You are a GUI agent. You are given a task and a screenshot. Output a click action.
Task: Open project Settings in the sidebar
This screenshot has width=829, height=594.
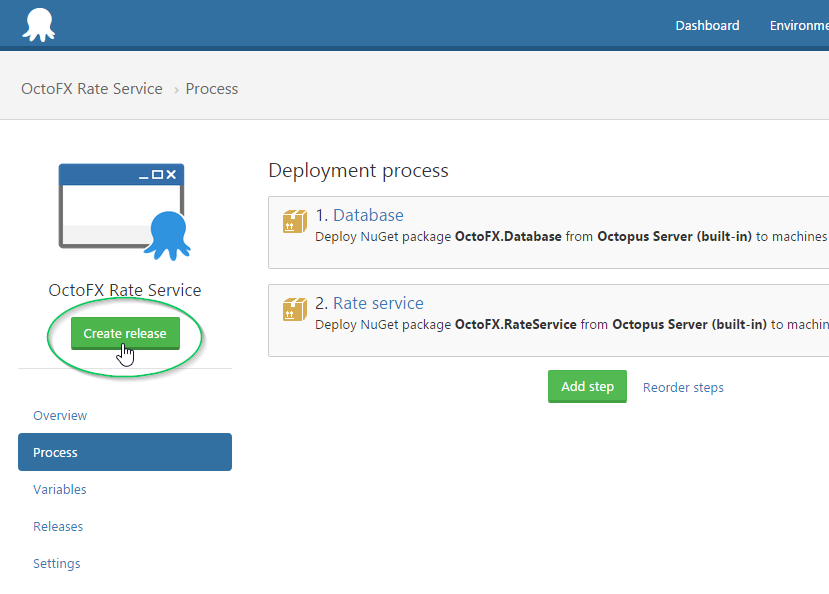(57, 563)
